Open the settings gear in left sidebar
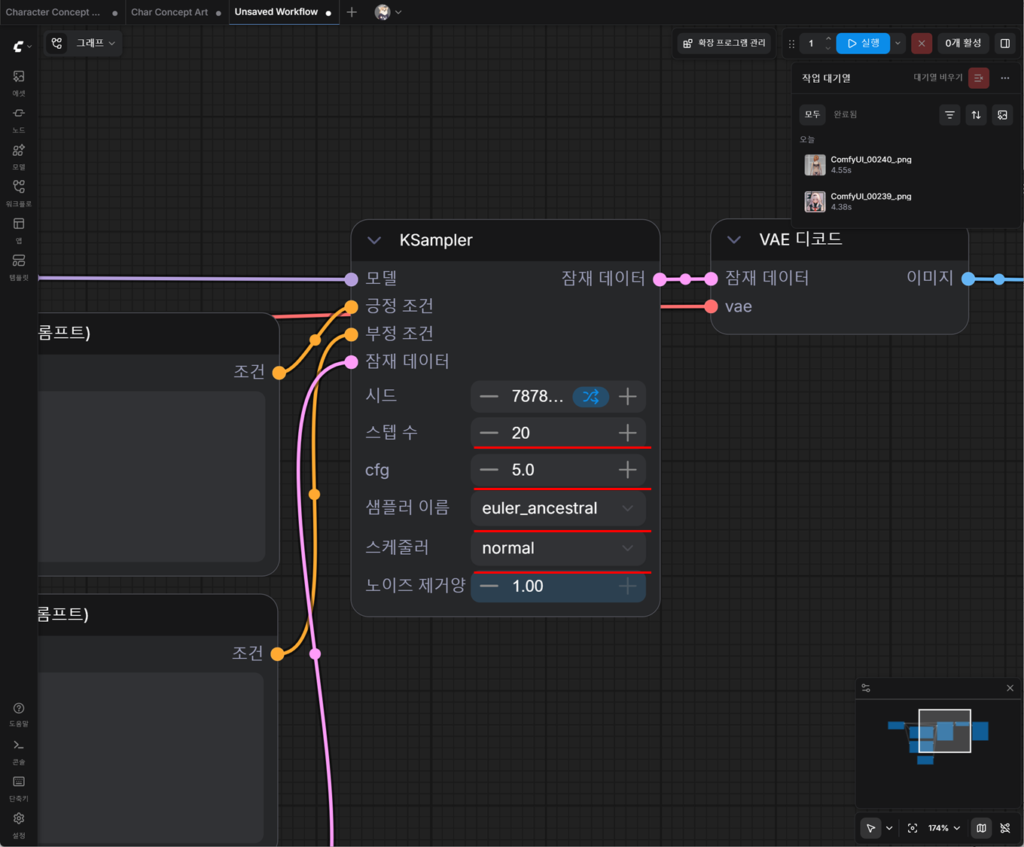Screen dimensions: 1024x847 coord(18,823)
